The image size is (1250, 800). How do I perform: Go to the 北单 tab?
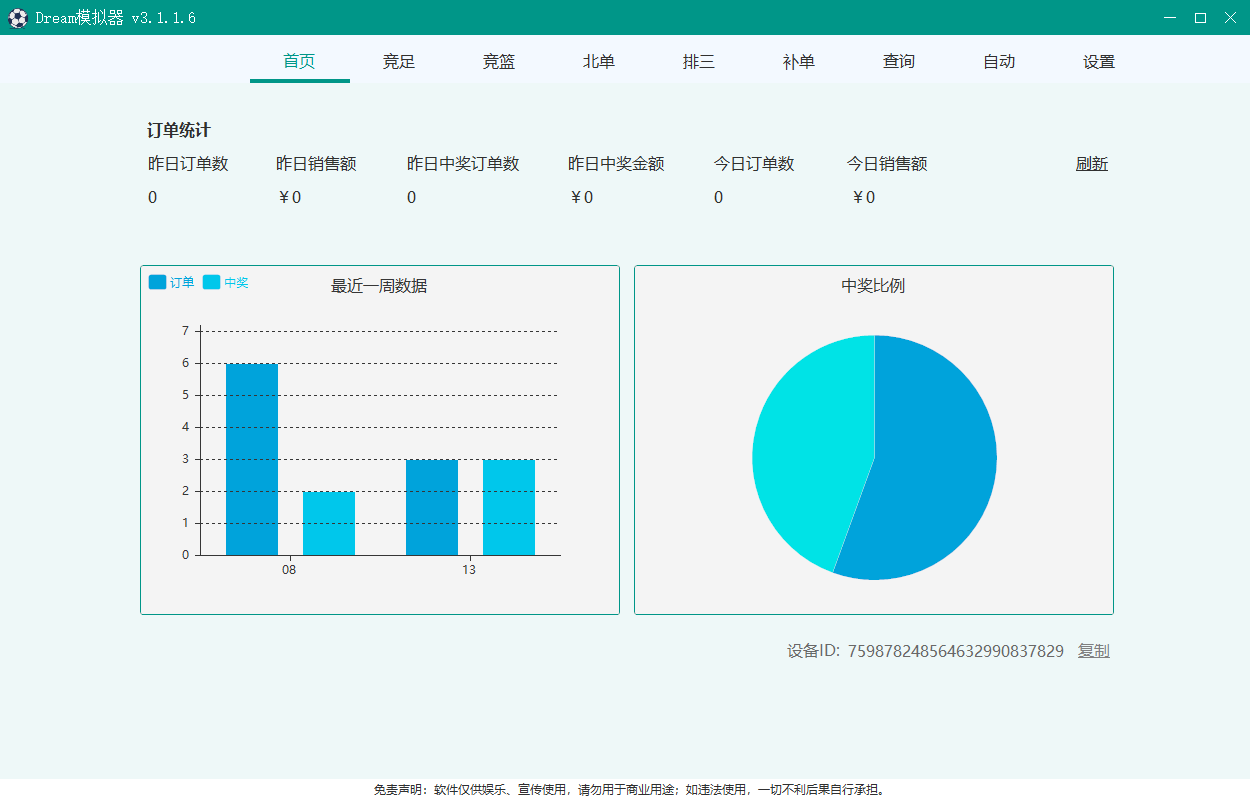click(599, 61)
